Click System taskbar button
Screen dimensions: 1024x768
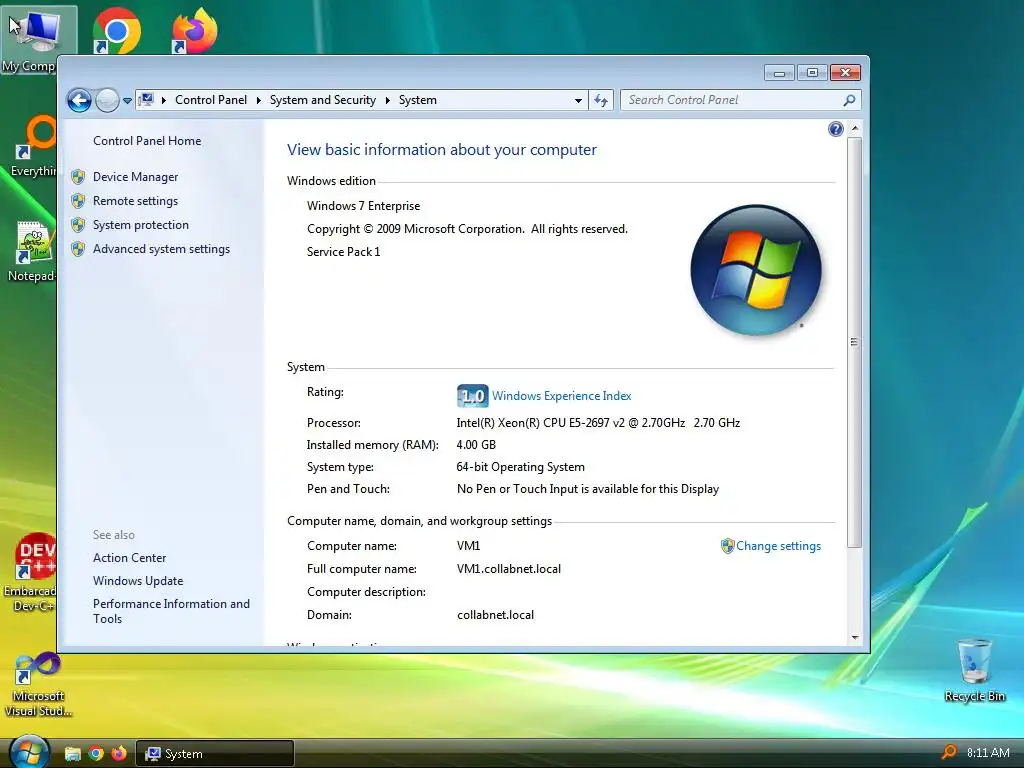tap(215, 754)
